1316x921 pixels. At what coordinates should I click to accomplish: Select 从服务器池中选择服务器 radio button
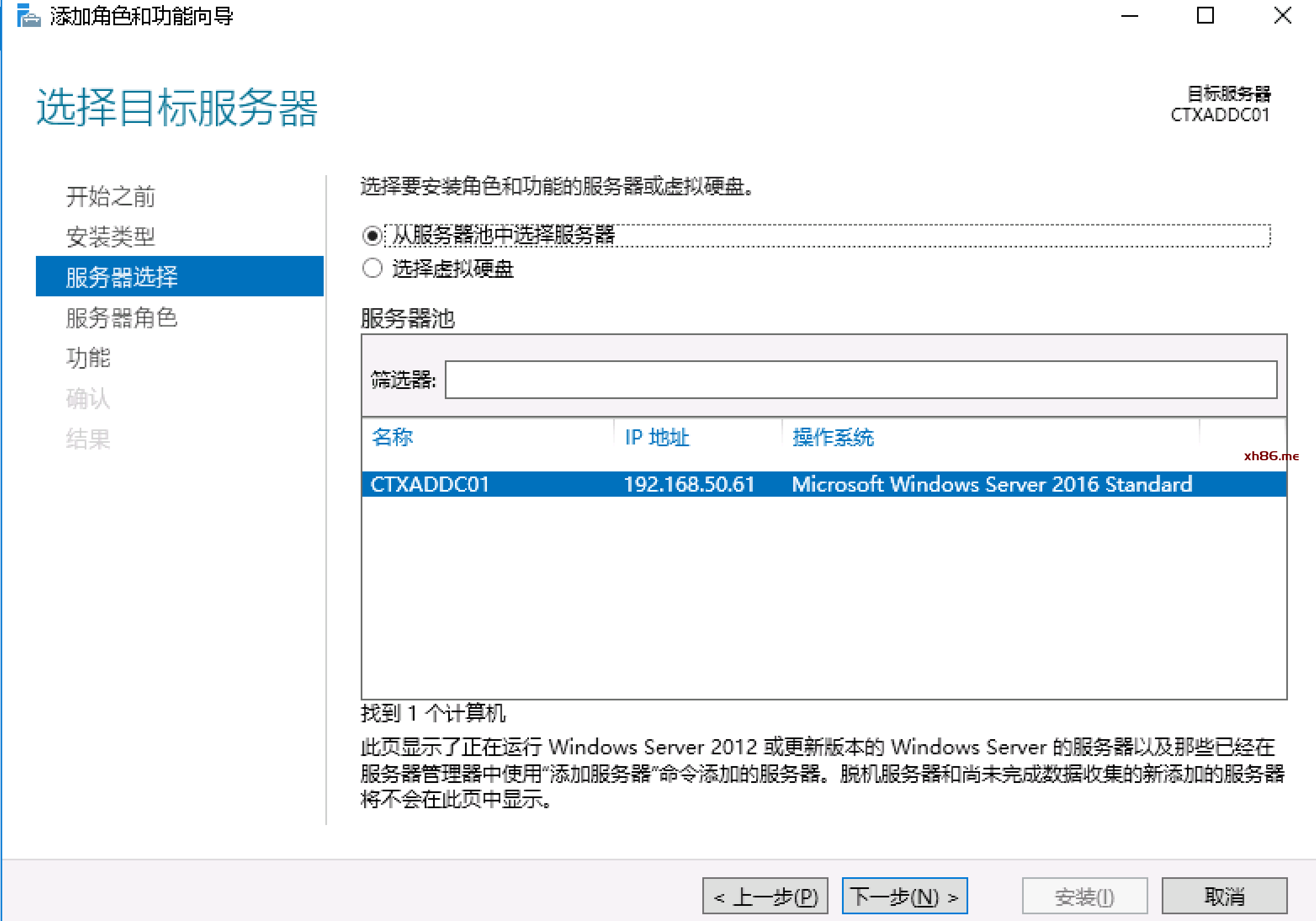[372, 236]
